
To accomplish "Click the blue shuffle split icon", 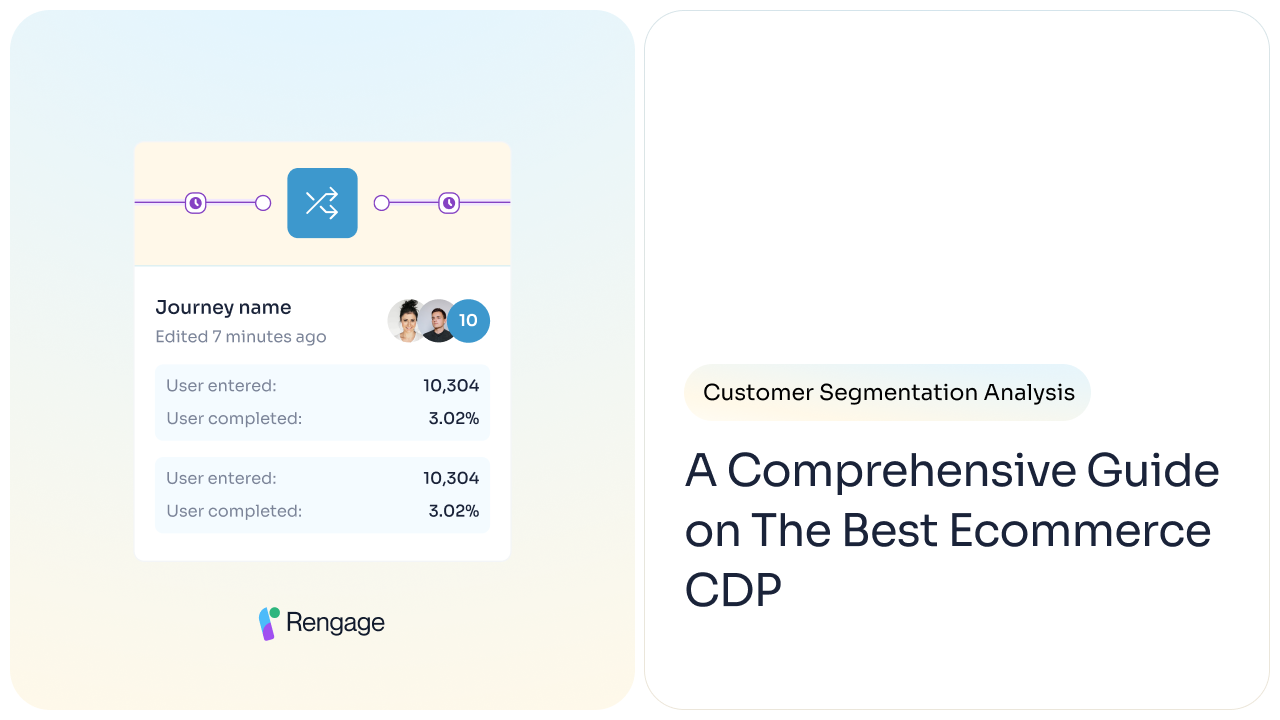I will [x=322, y=203].
